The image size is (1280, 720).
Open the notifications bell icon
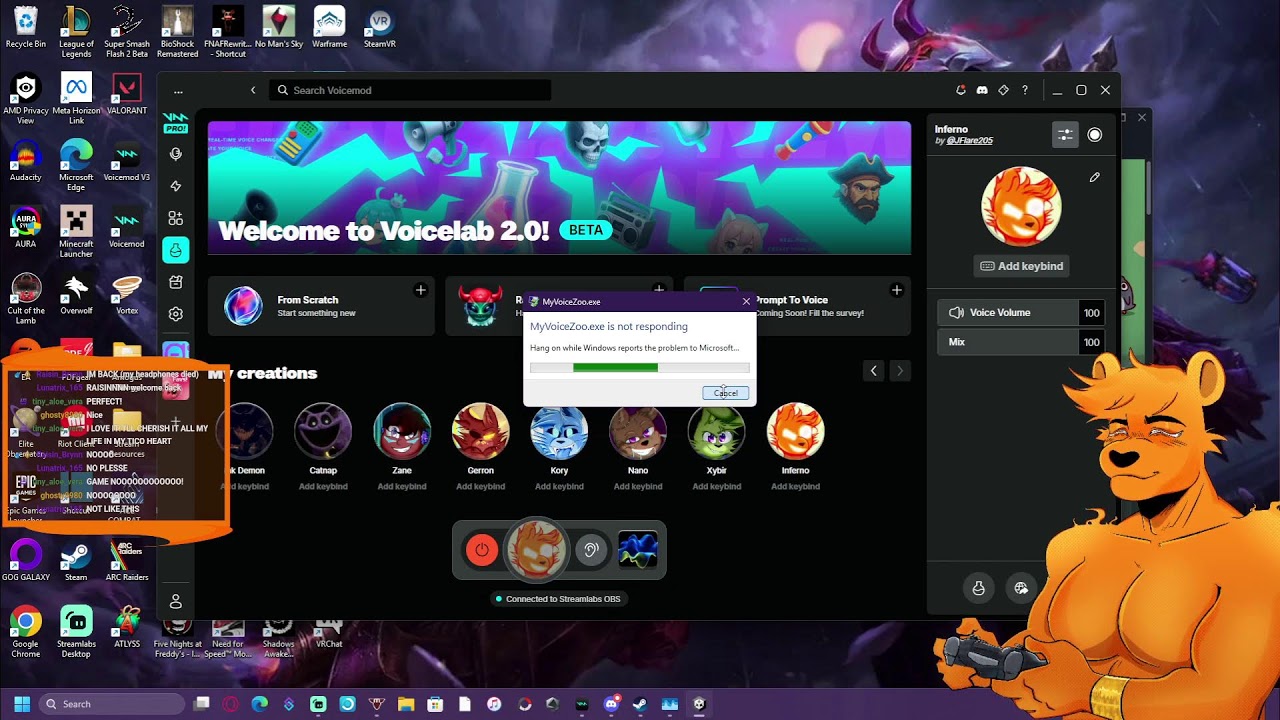(960, 90)
